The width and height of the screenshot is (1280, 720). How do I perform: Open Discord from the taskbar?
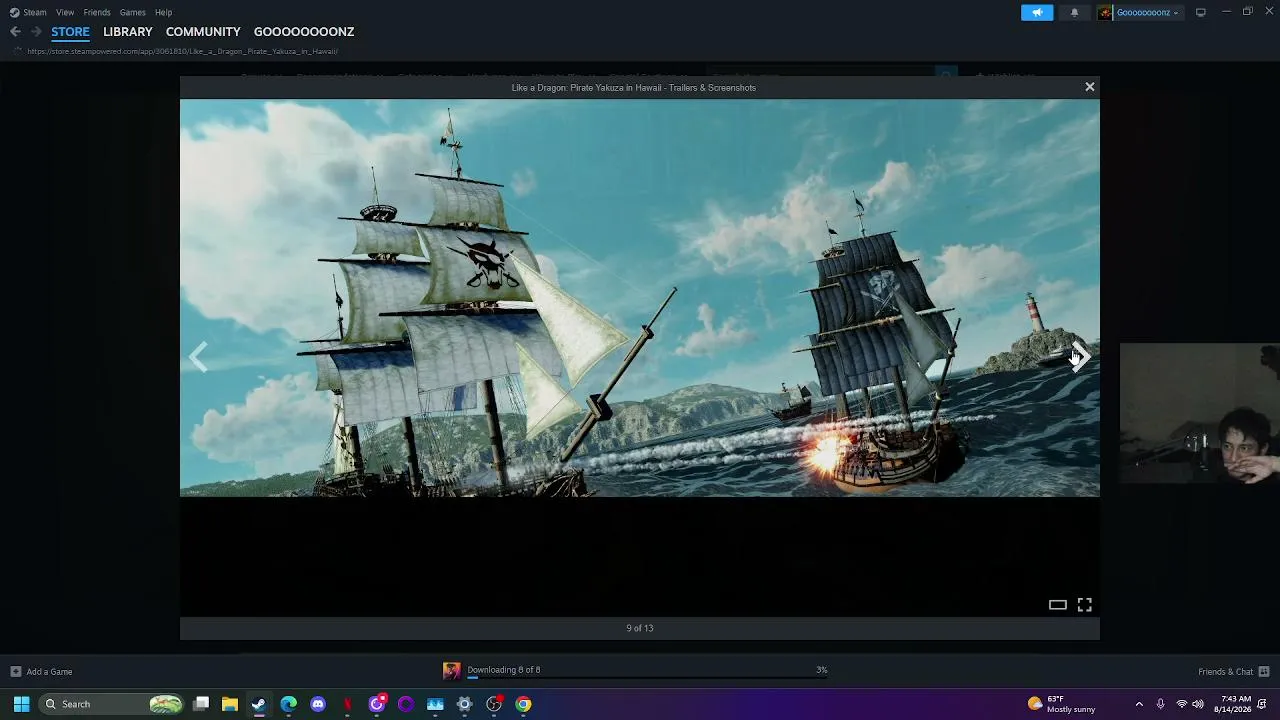318,704
